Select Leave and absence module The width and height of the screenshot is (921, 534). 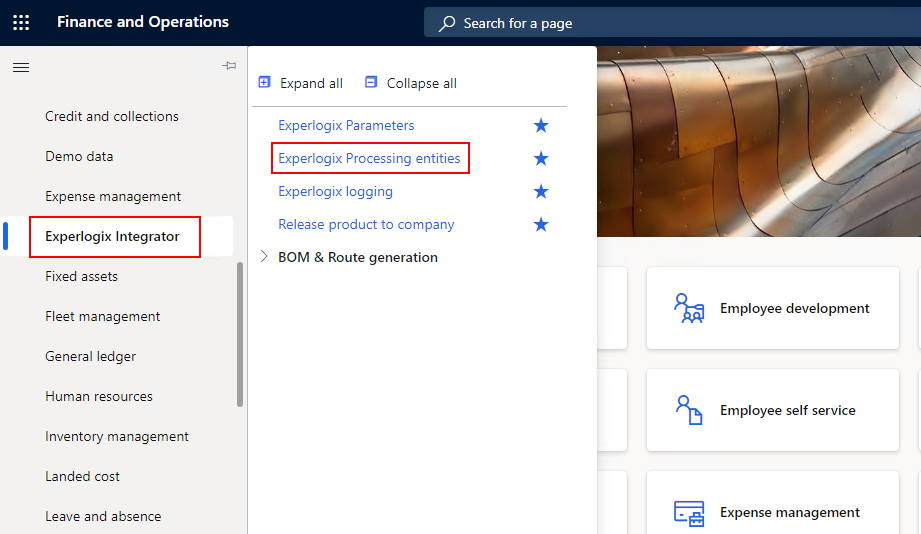[x=103, y=516]
